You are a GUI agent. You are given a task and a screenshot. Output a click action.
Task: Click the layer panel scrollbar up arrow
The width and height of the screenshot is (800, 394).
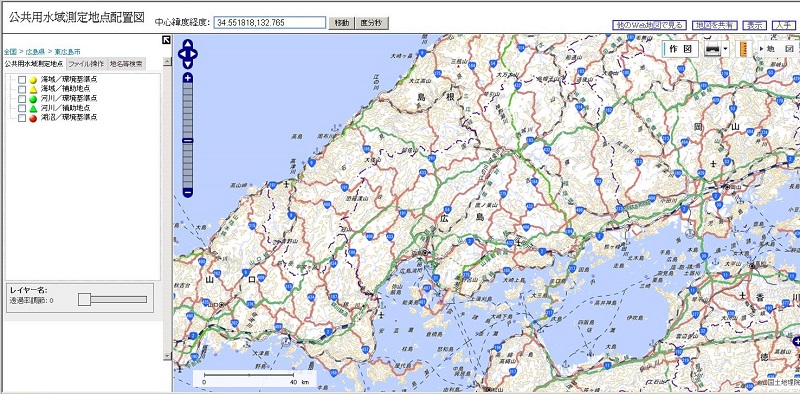pyautogui.click(x=167, y=61)
